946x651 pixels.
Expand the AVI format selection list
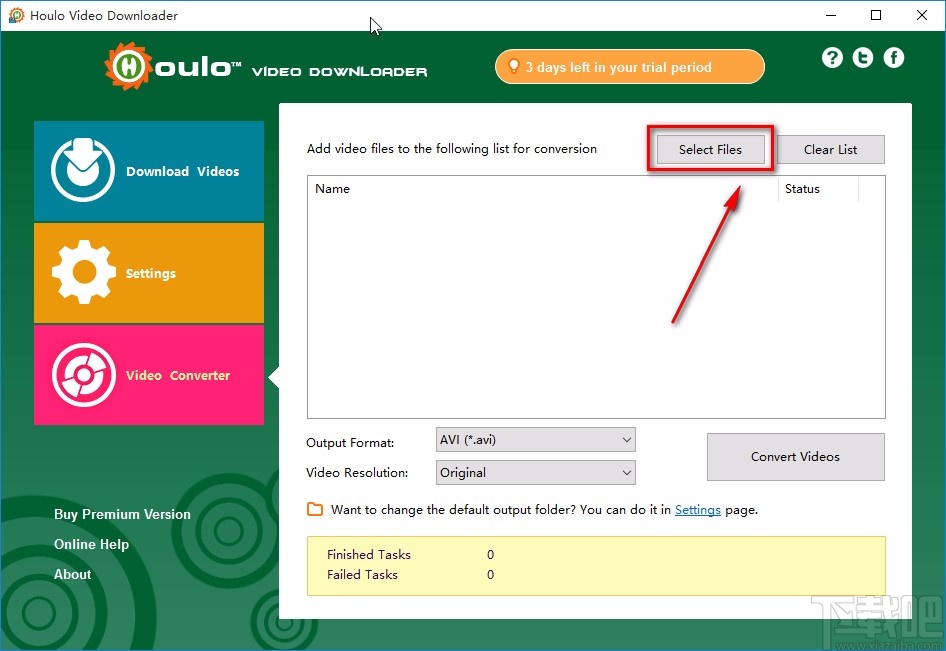point(626,439)
